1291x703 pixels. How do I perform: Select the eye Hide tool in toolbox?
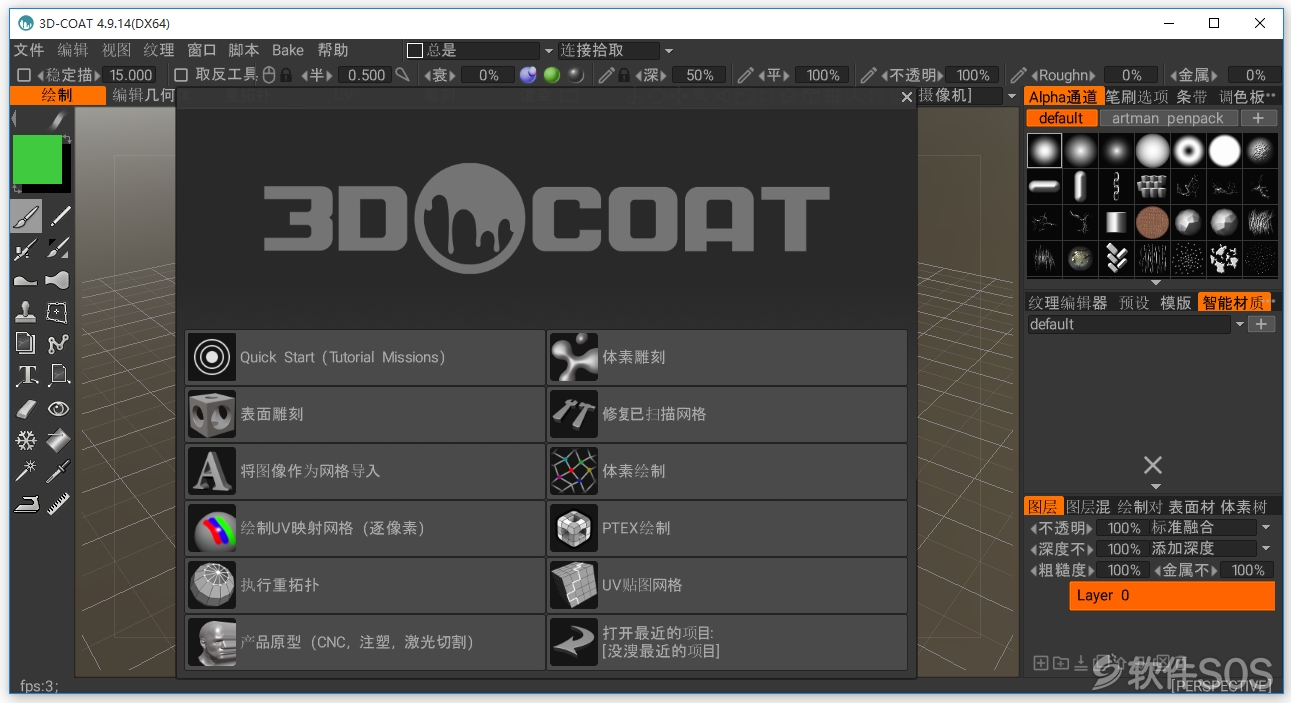coord(59,408)
